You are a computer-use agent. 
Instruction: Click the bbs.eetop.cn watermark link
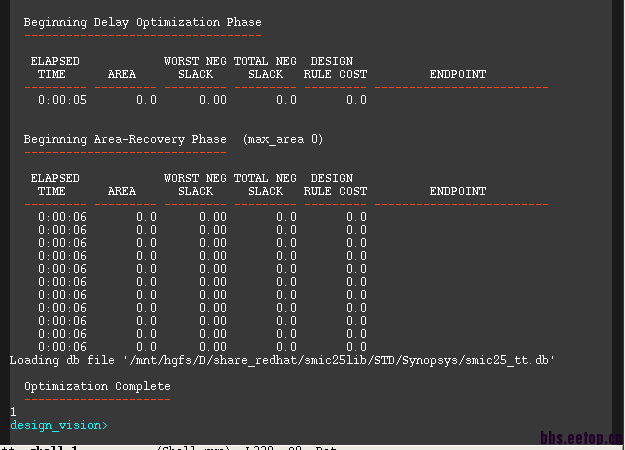(x=581, y=437)
